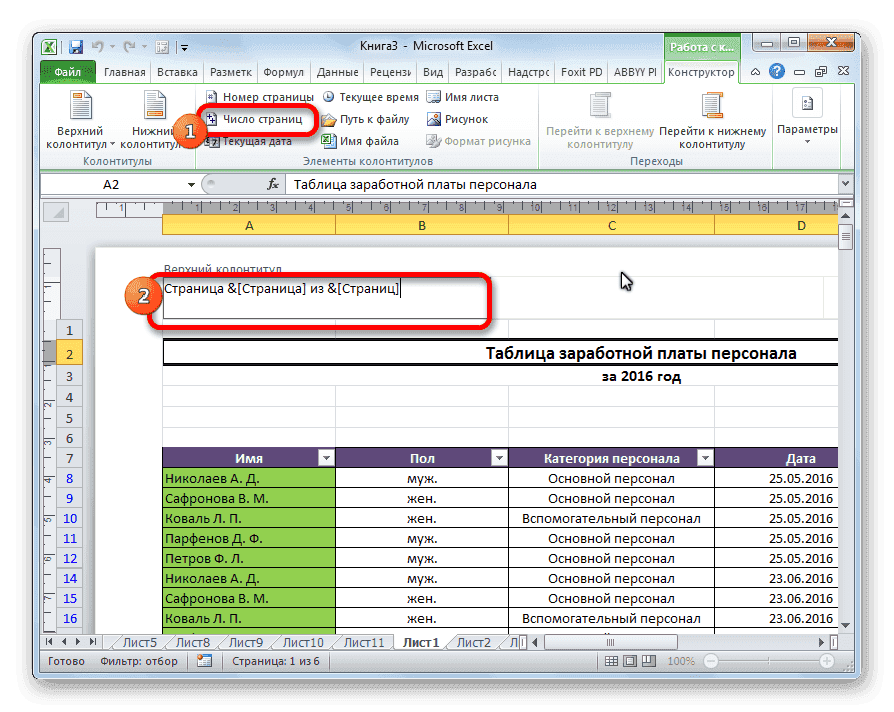Insert the current date
This screenshot has width=894, height=712.
coord(260,140)
